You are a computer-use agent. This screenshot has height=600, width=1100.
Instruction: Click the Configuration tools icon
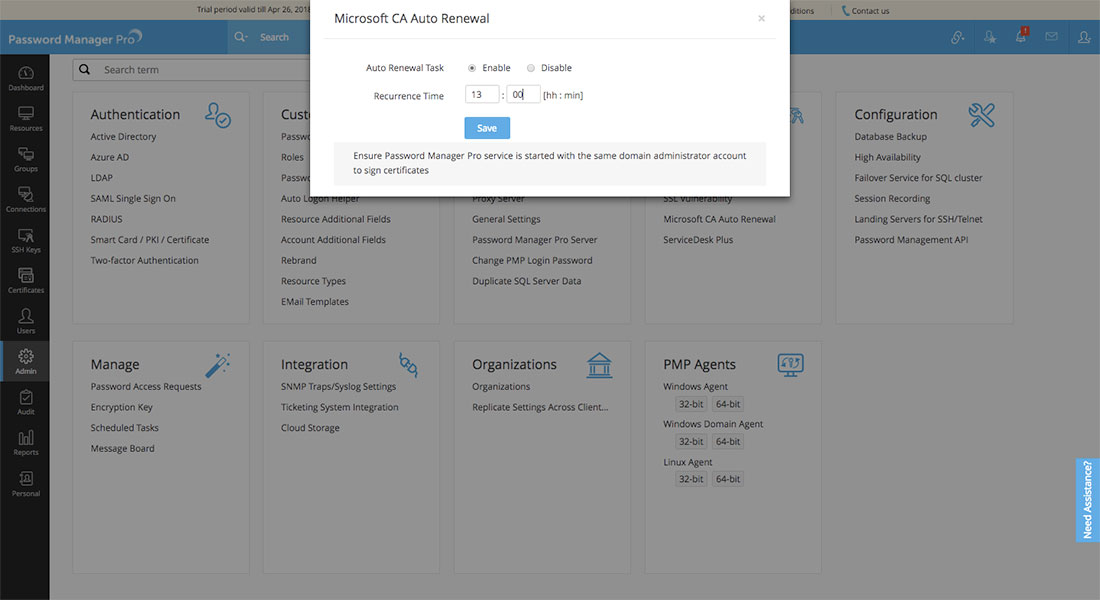981,115
